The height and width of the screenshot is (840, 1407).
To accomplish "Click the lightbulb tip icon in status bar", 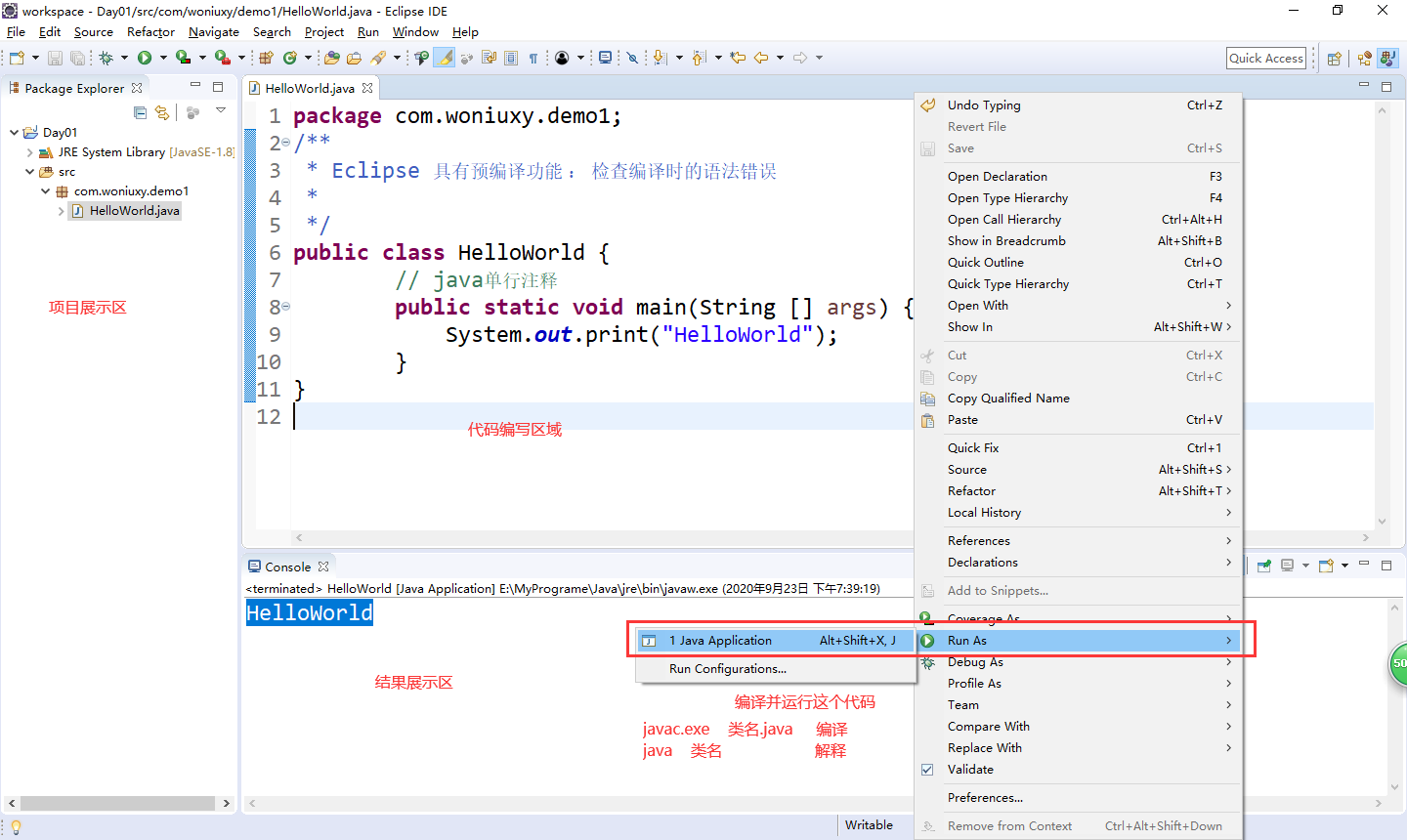I will 16,827.
